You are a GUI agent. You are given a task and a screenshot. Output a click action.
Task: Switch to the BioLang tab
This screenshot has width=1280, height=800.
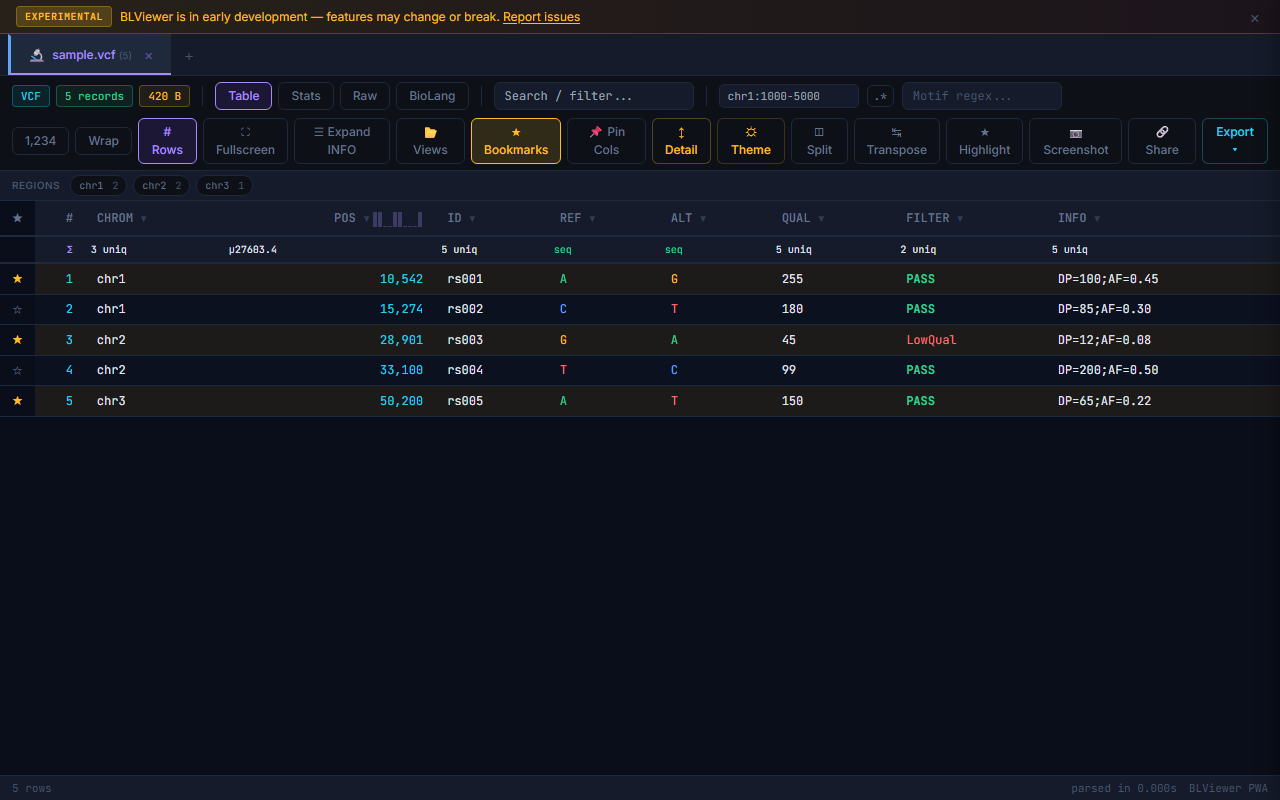[432, 96]
